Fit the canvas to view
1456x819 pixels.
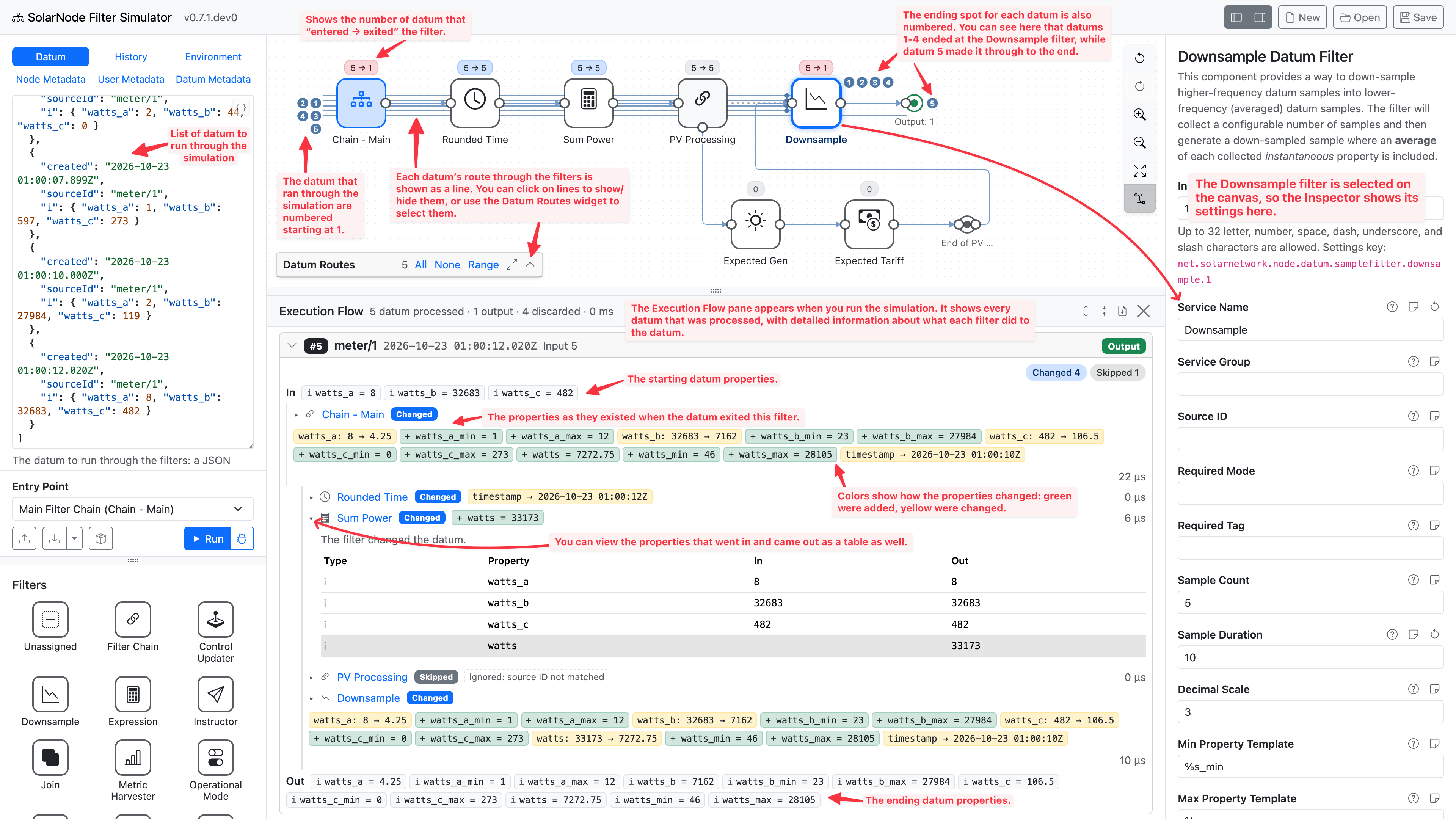pyautogui.click(x=1139, y=171)
